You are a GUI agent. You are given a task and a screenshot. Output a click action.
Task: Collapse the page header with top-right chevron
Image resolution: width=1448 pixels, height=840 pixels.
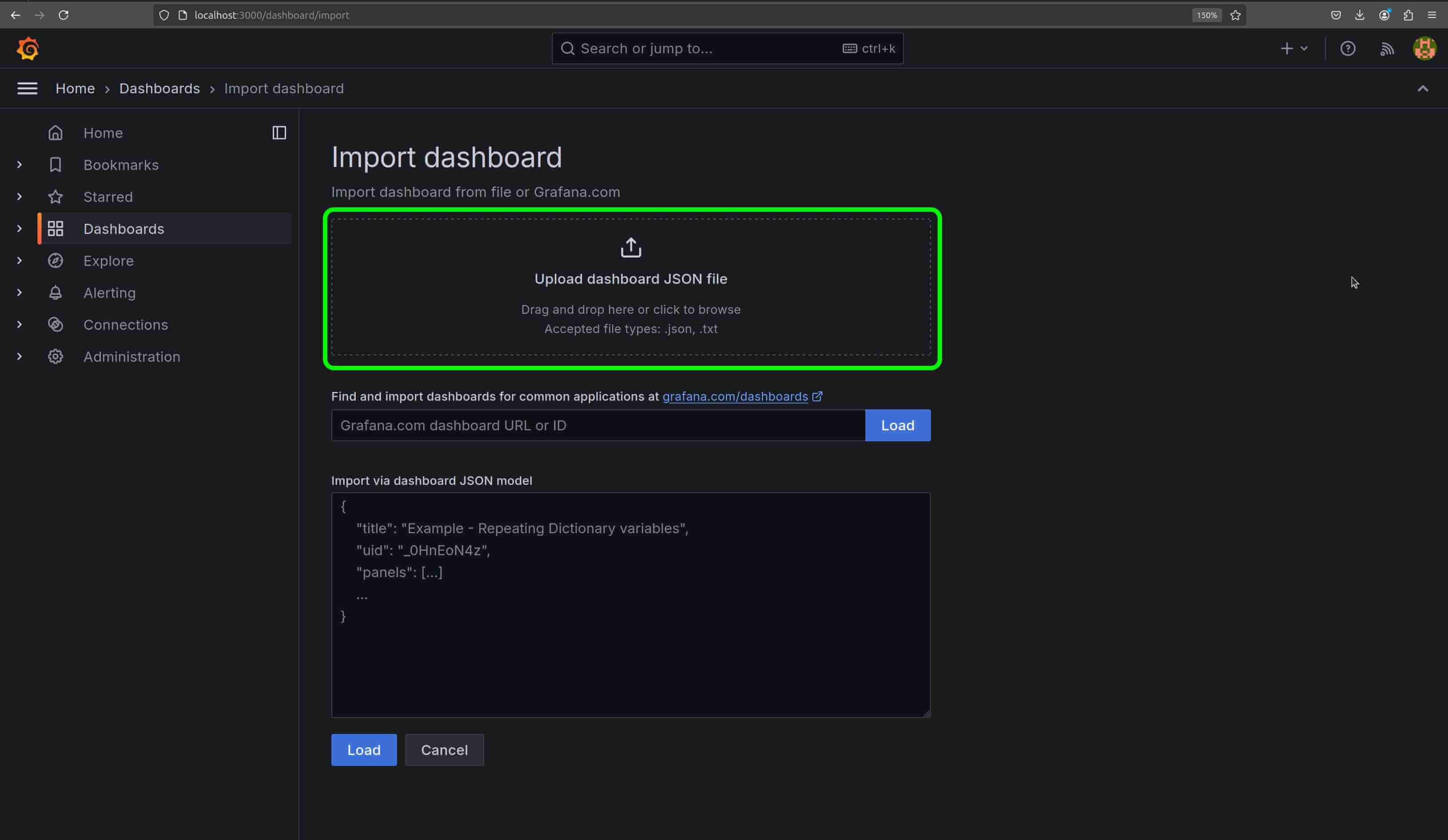click(x=1423, y=88)
